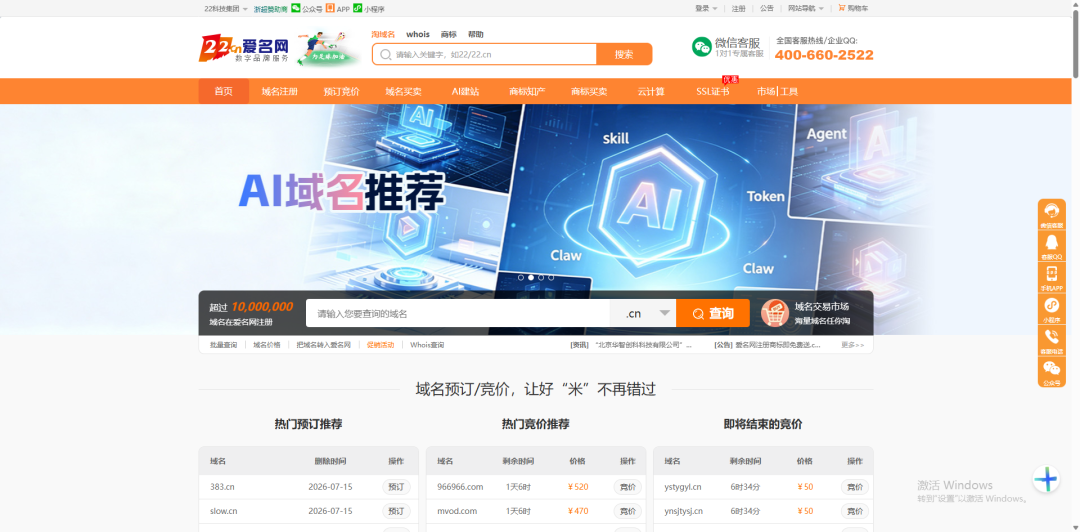Focus the domain query input field
This screenshot has width=1080, height=532.
458,314
